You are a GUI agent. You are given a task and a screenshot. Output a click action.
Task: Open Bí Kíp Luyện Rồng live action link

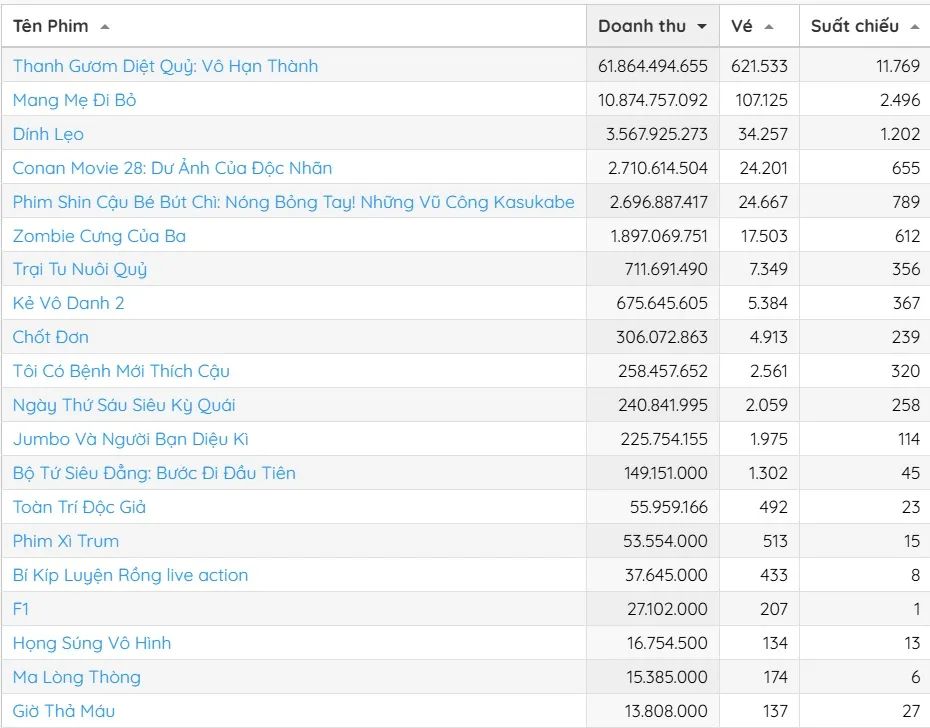tap(130, 575)
